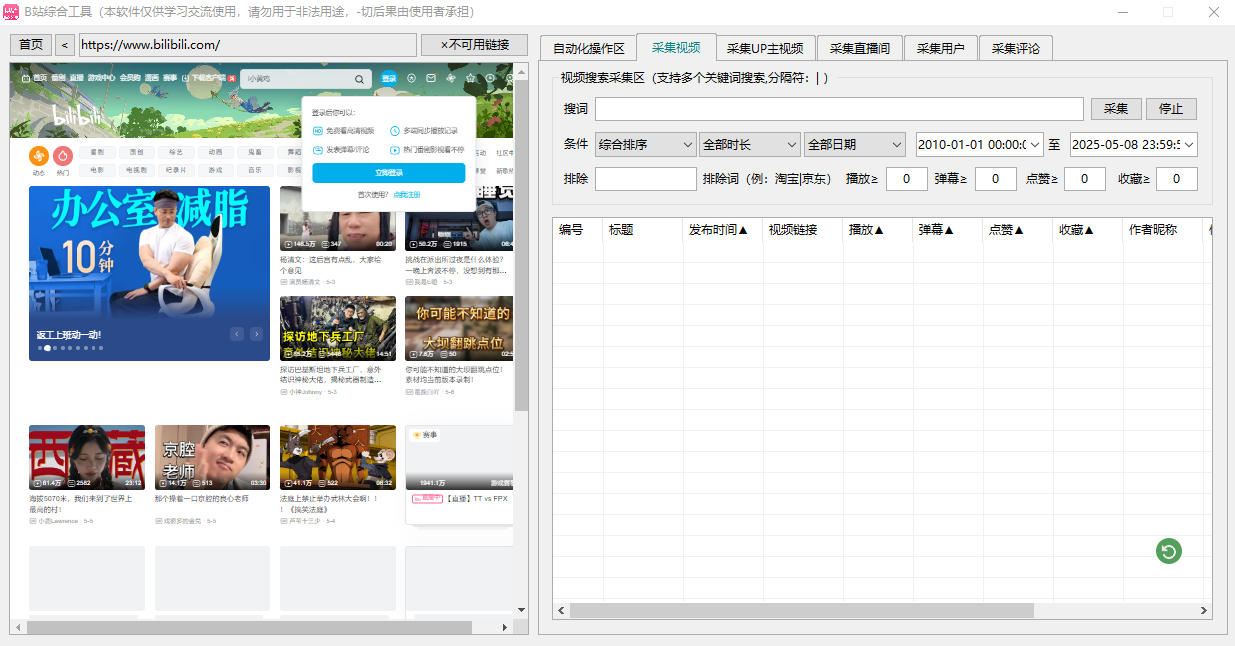Screen dimensions: 1235x646
Task: Click the carousel previous arrow on the banner
Action: tap(237, 334)
